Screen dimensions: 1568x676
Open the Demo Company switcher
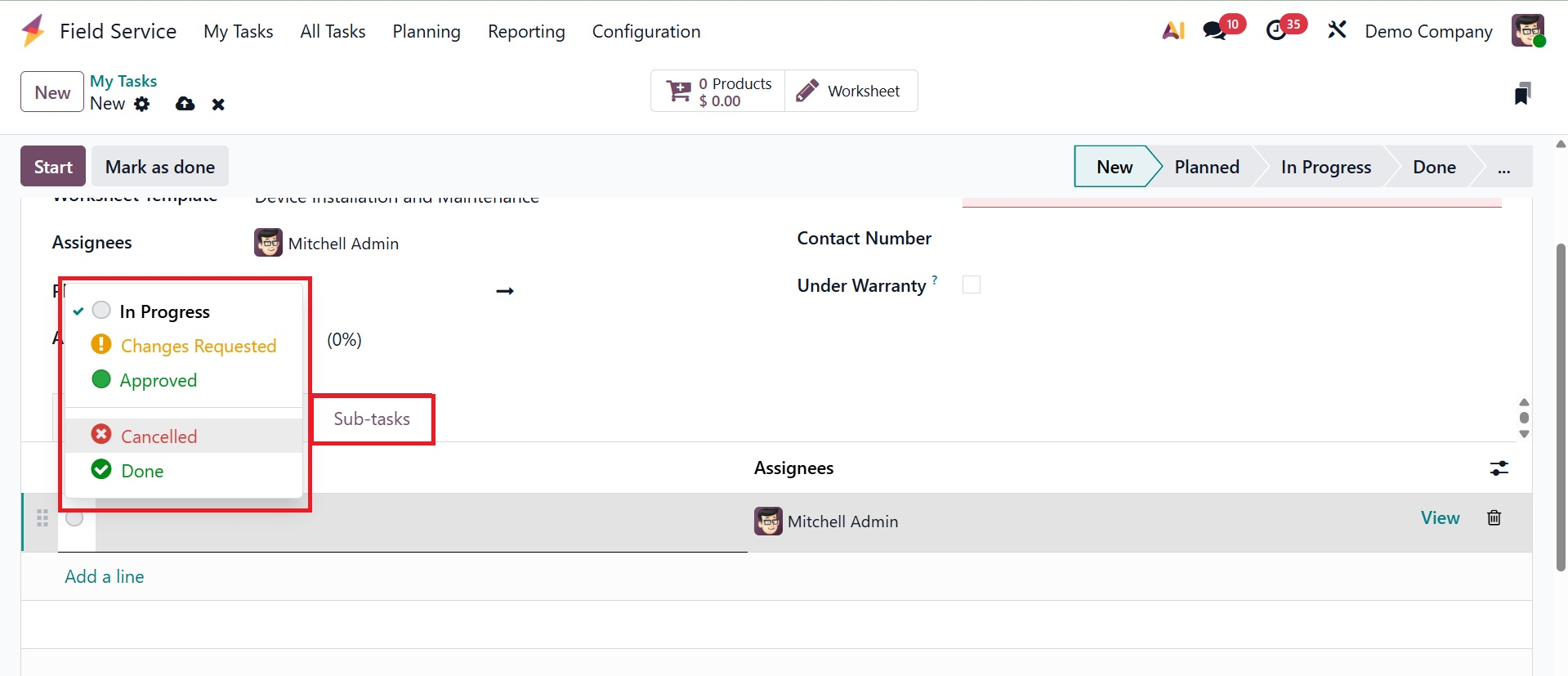click(1428, 31)
